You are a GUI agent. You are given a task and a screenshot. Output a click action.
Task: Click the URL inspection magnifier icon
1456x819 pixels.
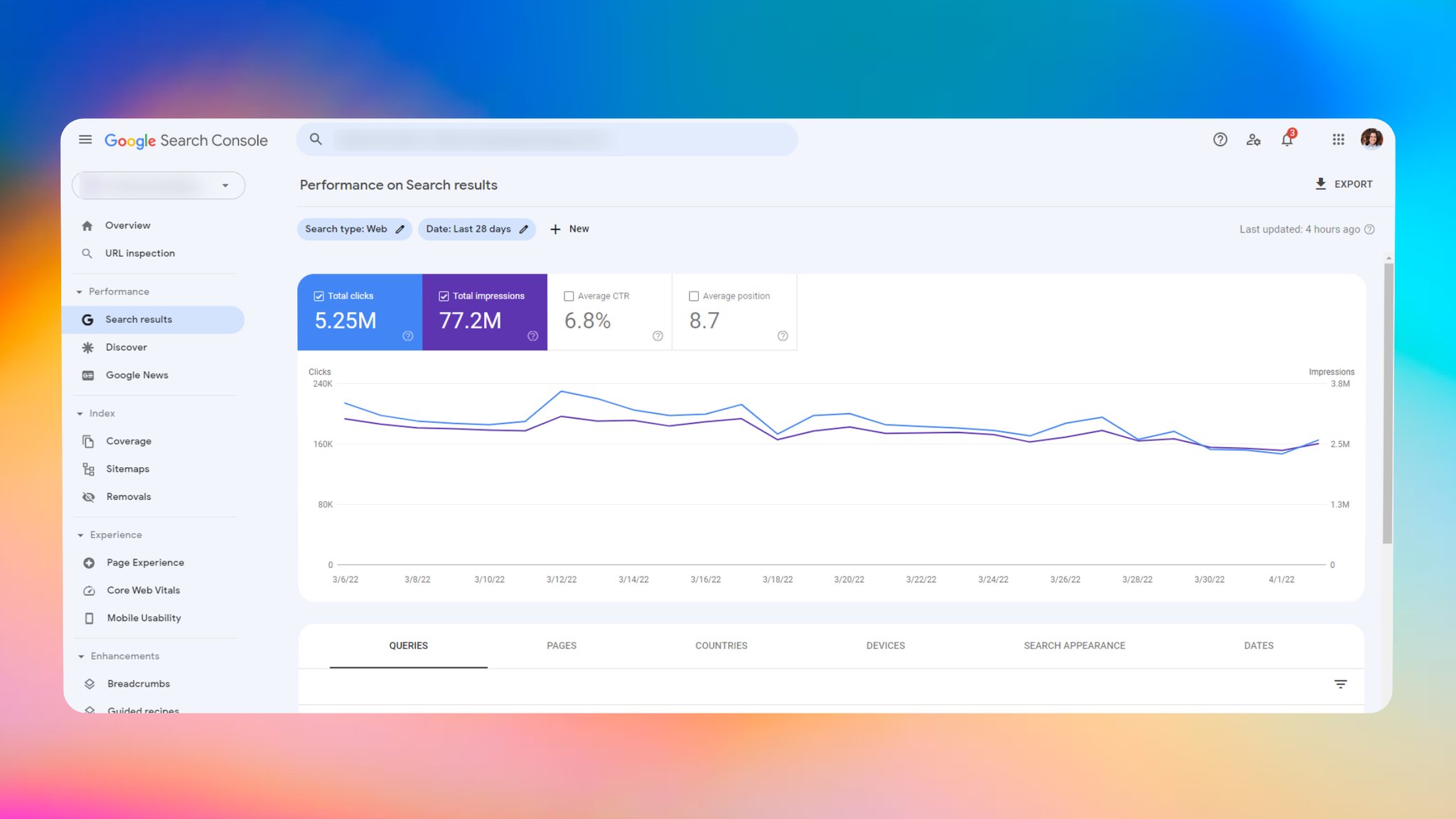pyautogui.click(x=87, y=253)
